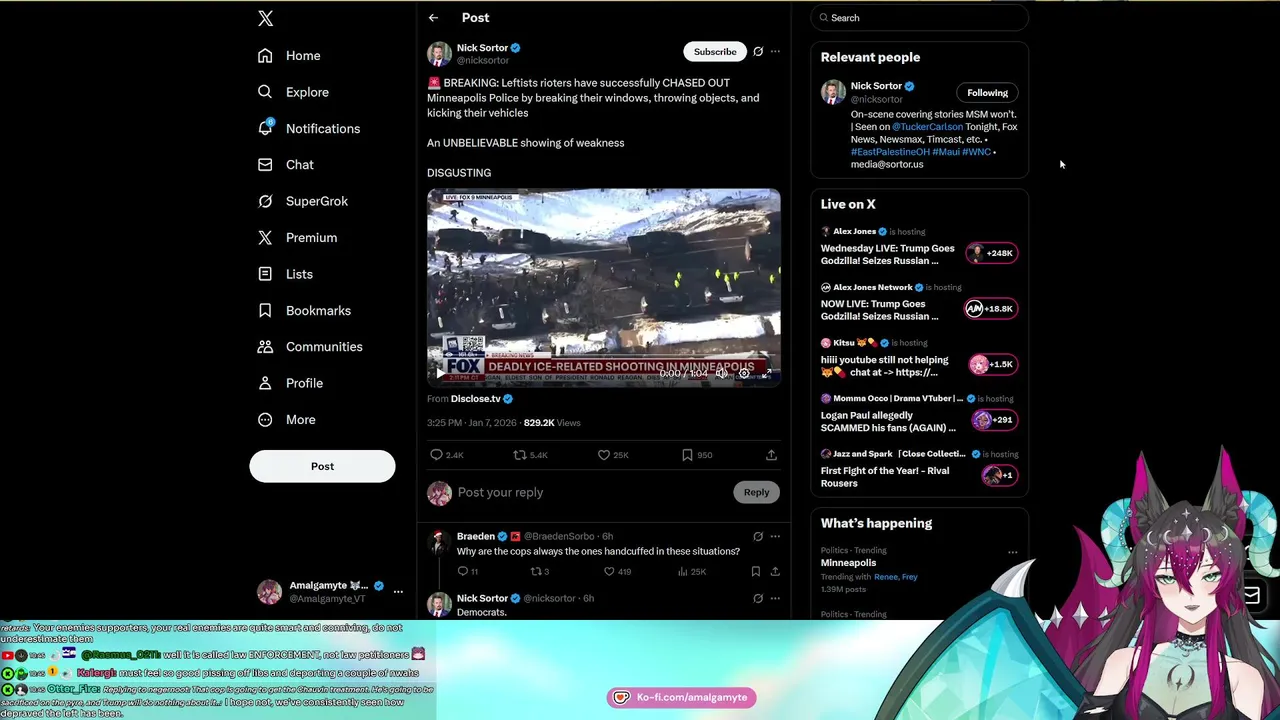Click Following button for Nick Sortor

[x=987, y=93]
